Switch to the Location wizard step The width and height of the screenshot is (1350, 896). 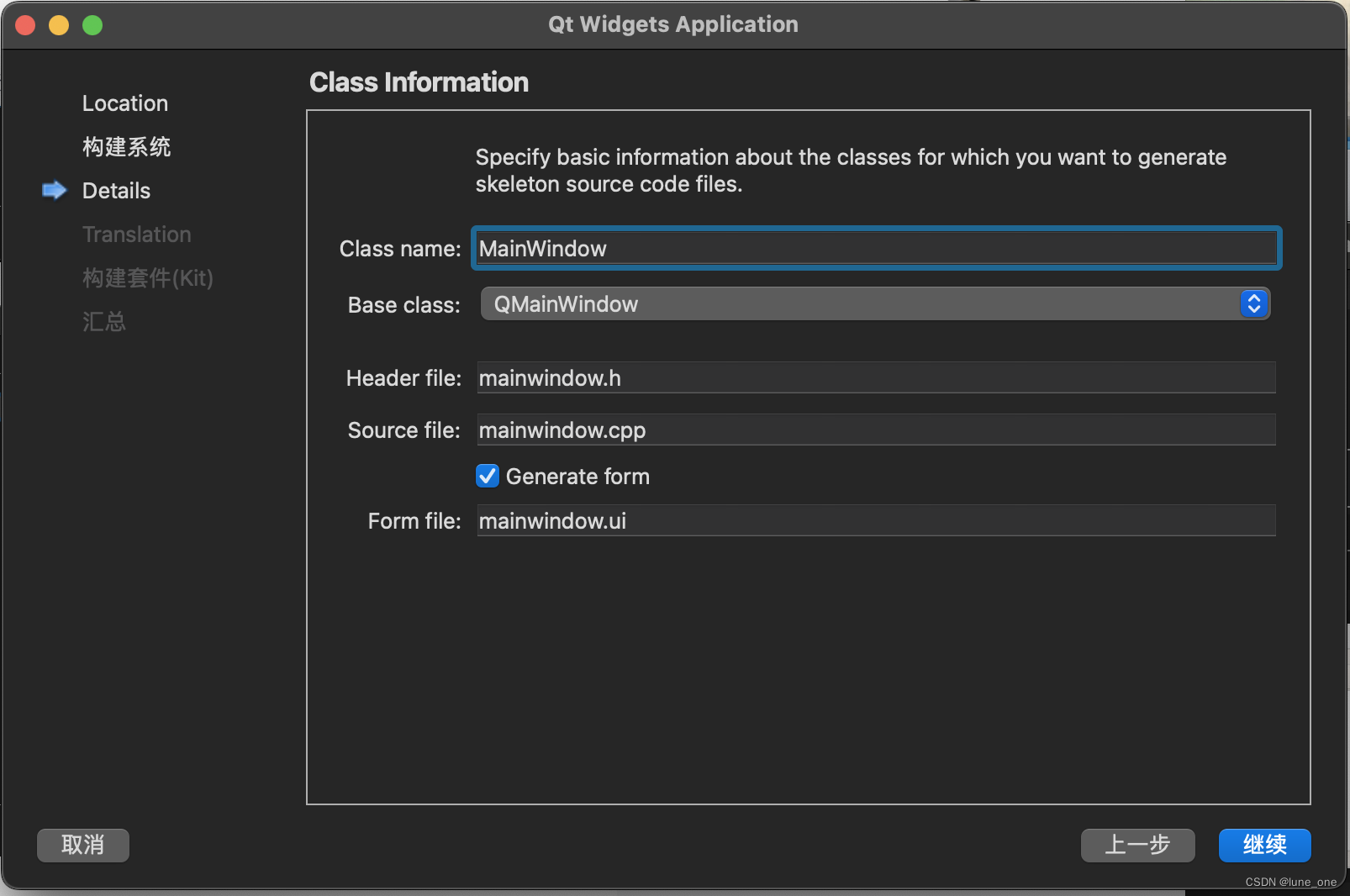[x=124, y=103]
